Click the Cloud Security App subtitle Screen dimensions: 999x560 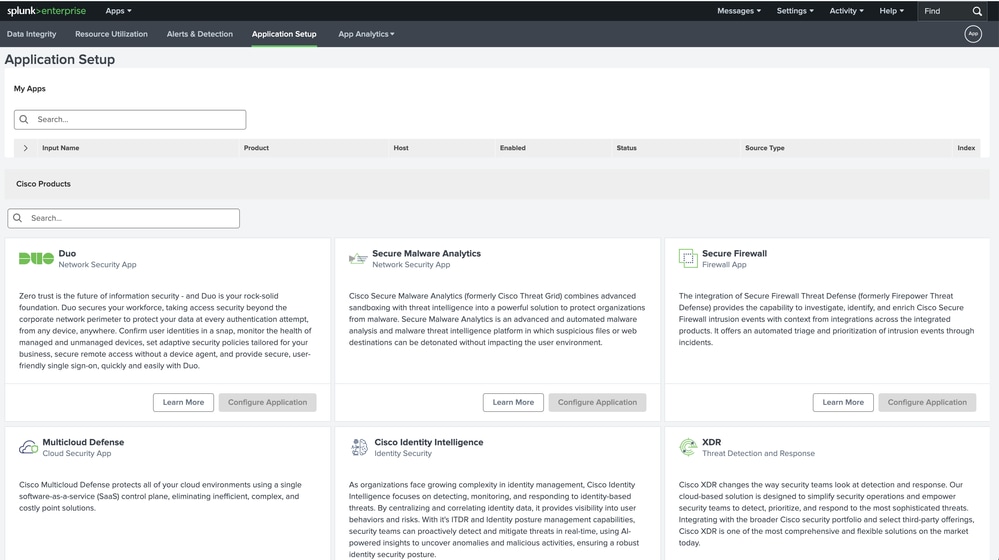pyautogui.click(x=76, y=453)
